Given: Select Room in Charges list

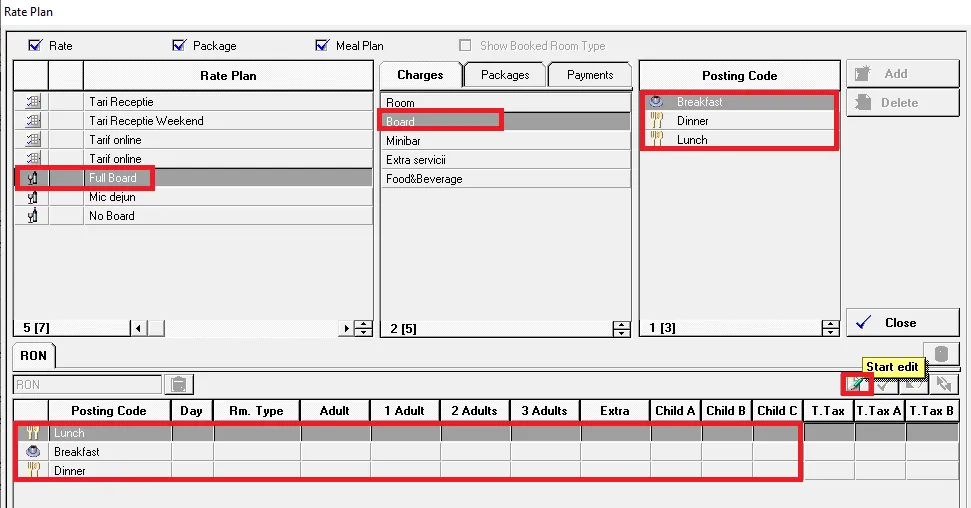Looking at the screenshot, I should 505,103.
